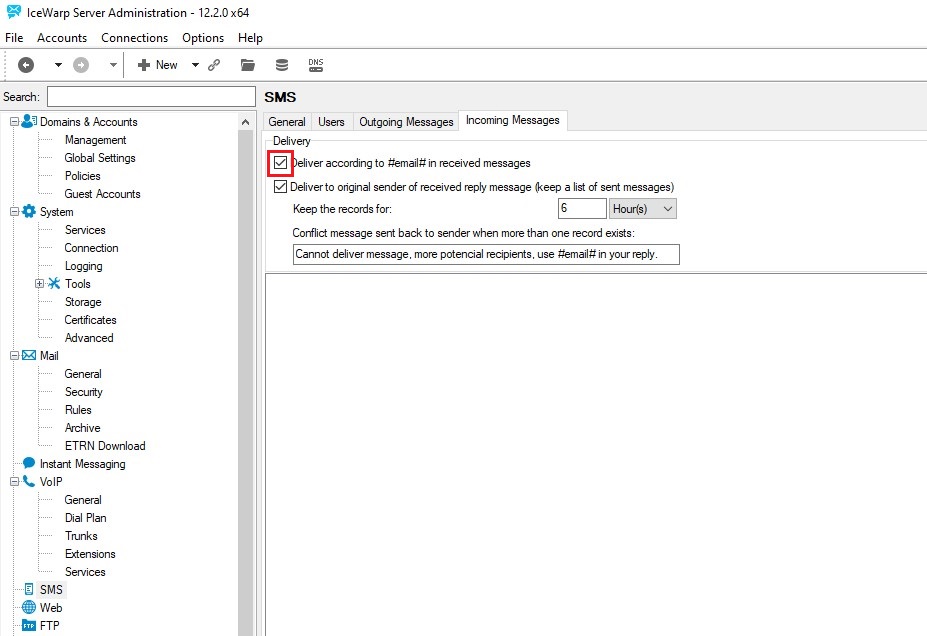Screen dimensions: 927x636
Task: Open Dial Plan under VoIP
Action: click(86, 518)
